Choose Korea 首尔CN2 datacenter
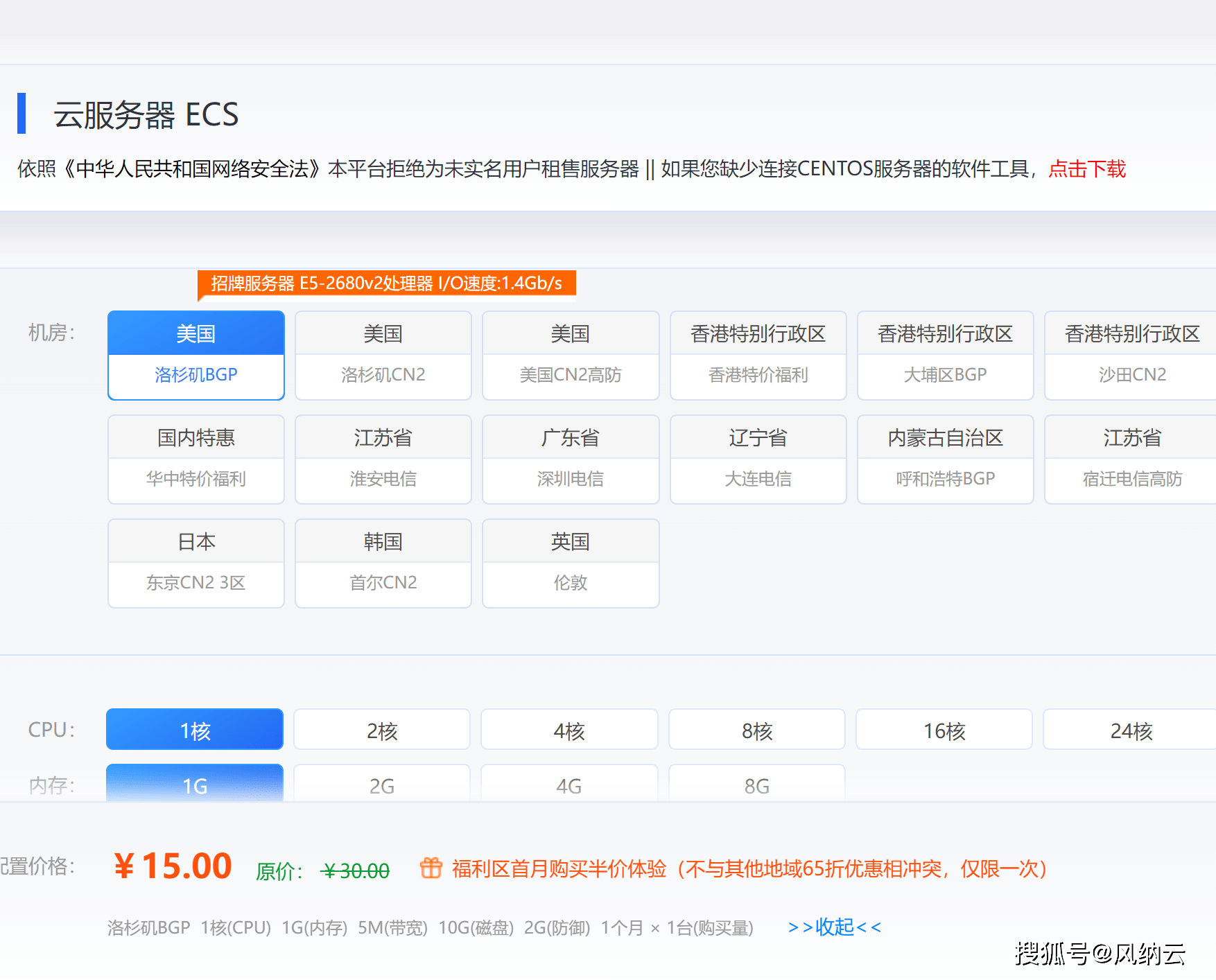Screen dimensions: 1216x980 [383, 563]
